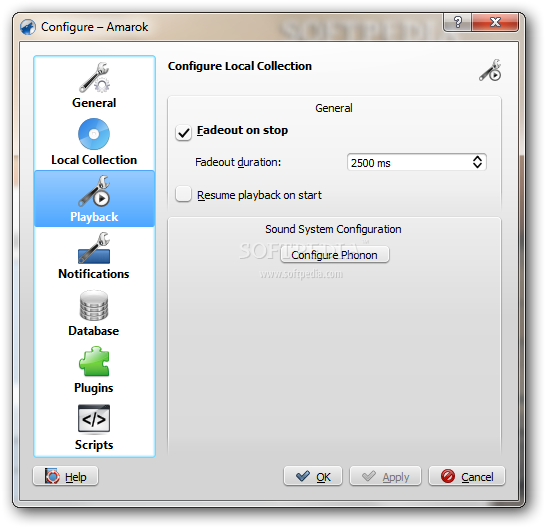Switch to the General label in sidebar
This screenshot has height=528, width=546.
coord(94,103)
